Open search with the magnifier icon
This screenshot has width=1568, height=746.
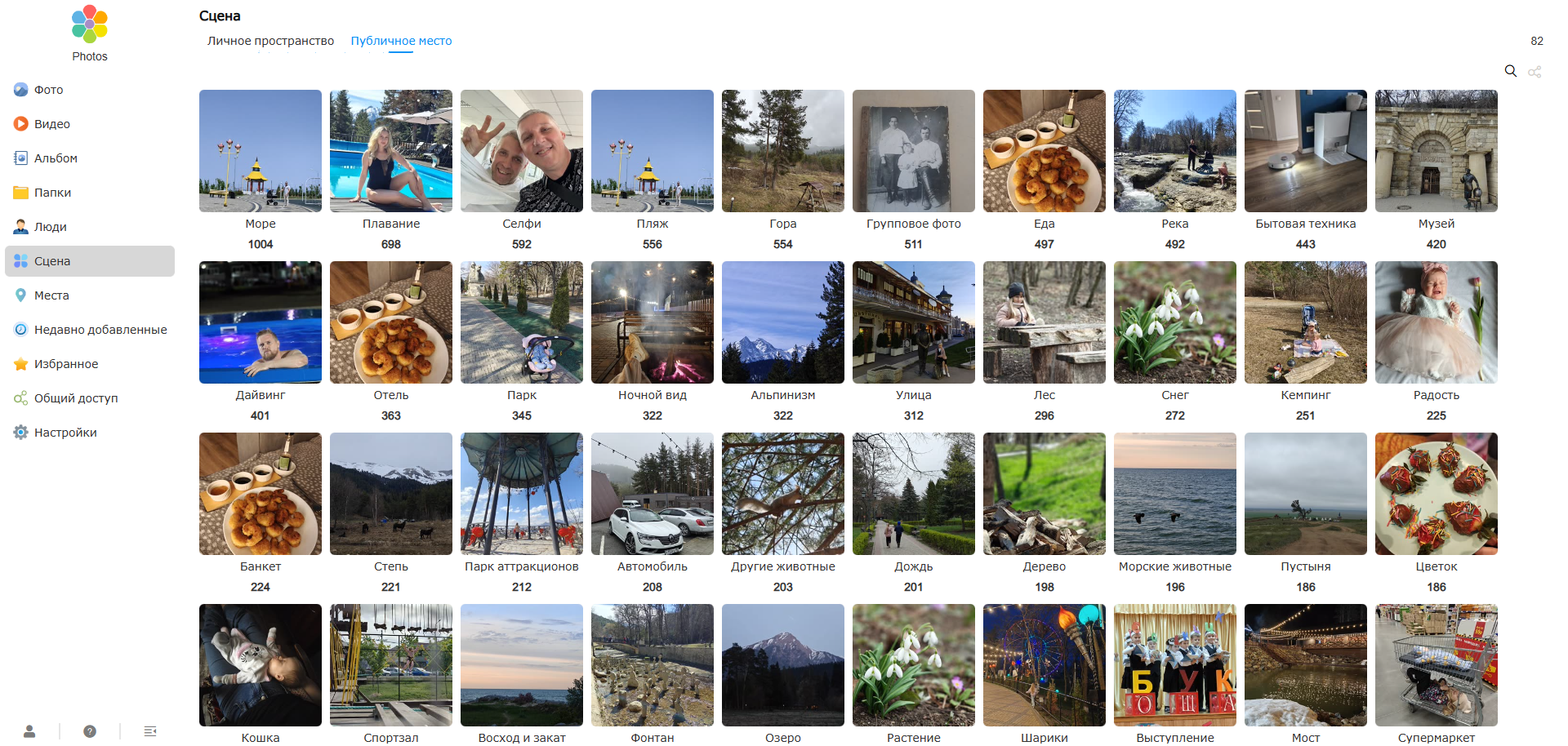tap(1510, 71)
